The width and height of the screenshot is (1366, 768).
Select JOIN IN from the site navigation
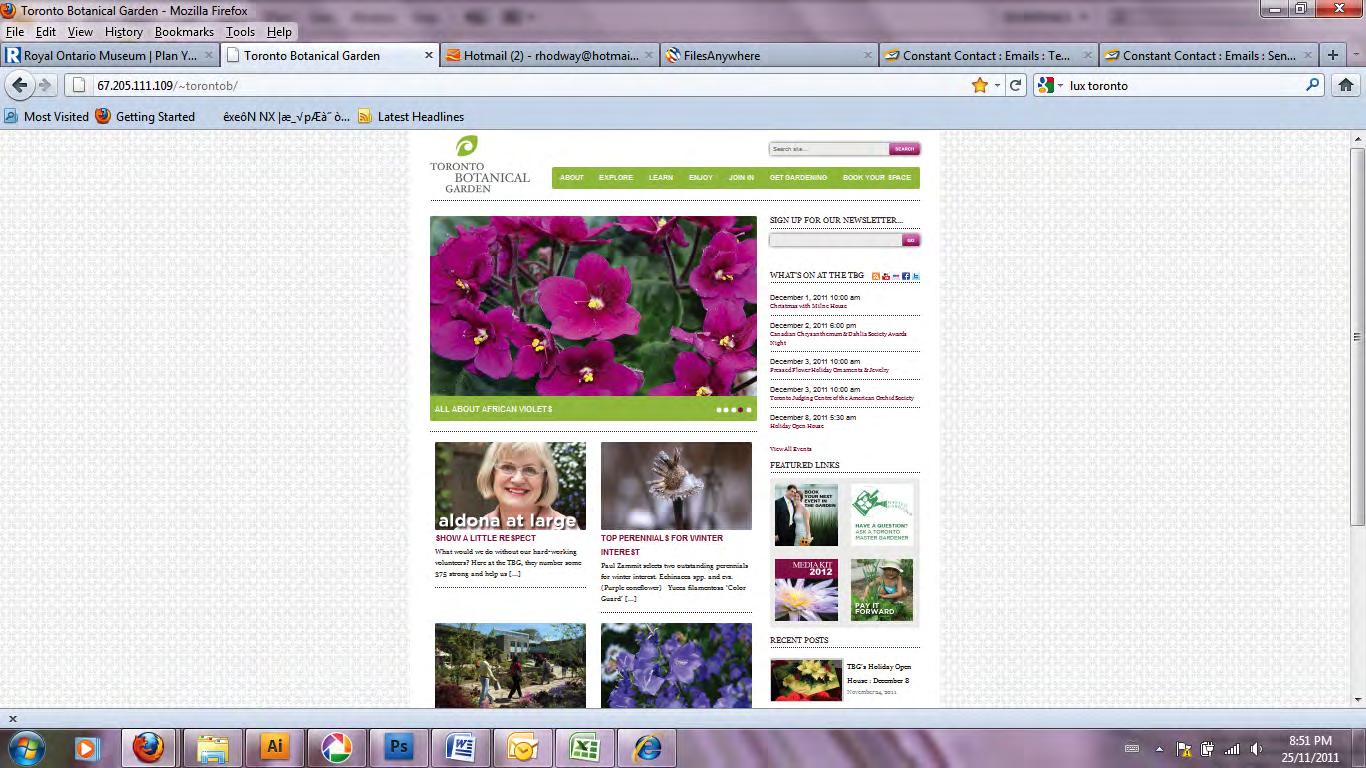pos(741,178)
